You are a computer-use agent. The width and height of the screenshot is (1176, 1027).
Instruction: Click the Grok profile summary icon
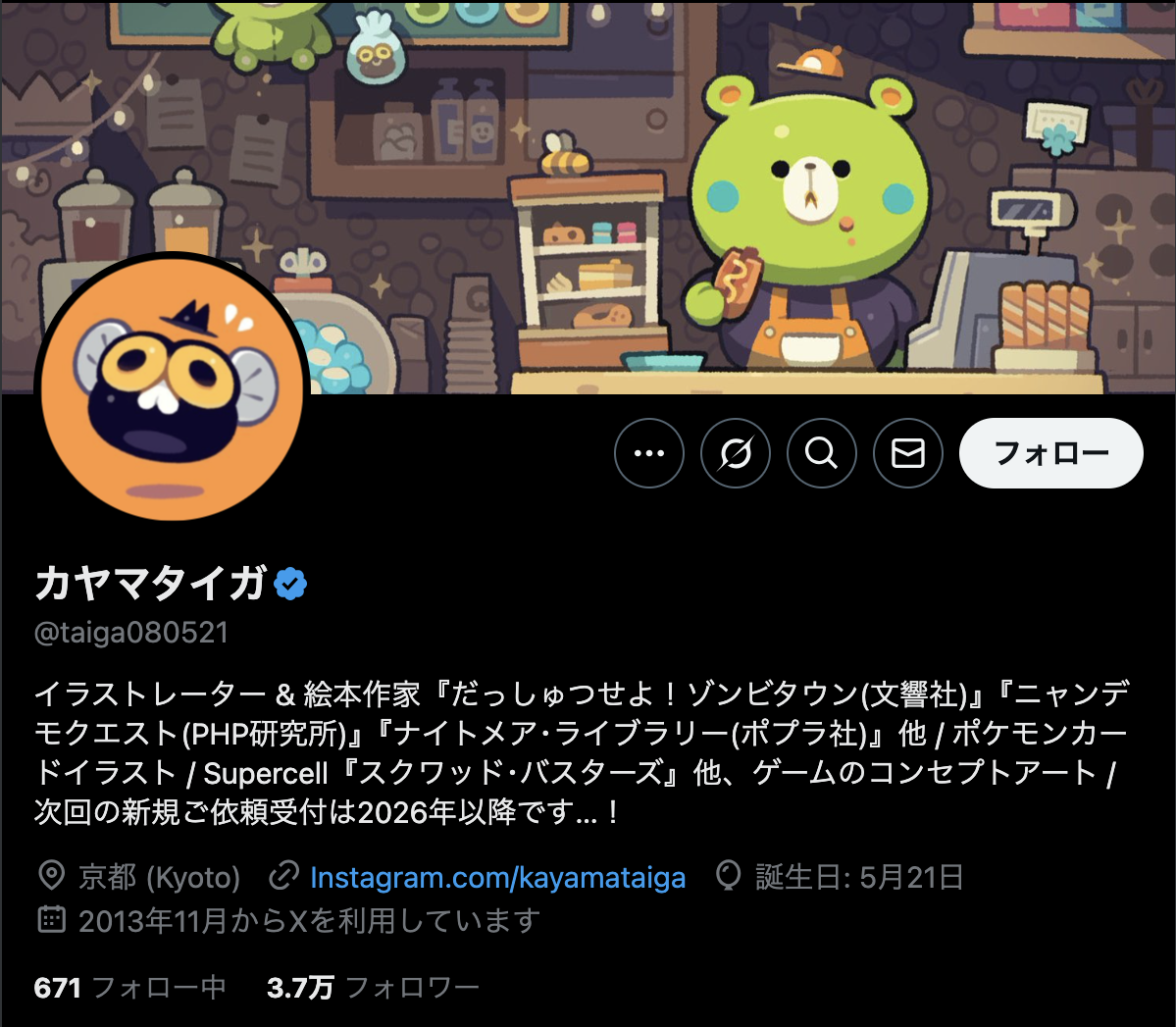[x=735, y=453]
